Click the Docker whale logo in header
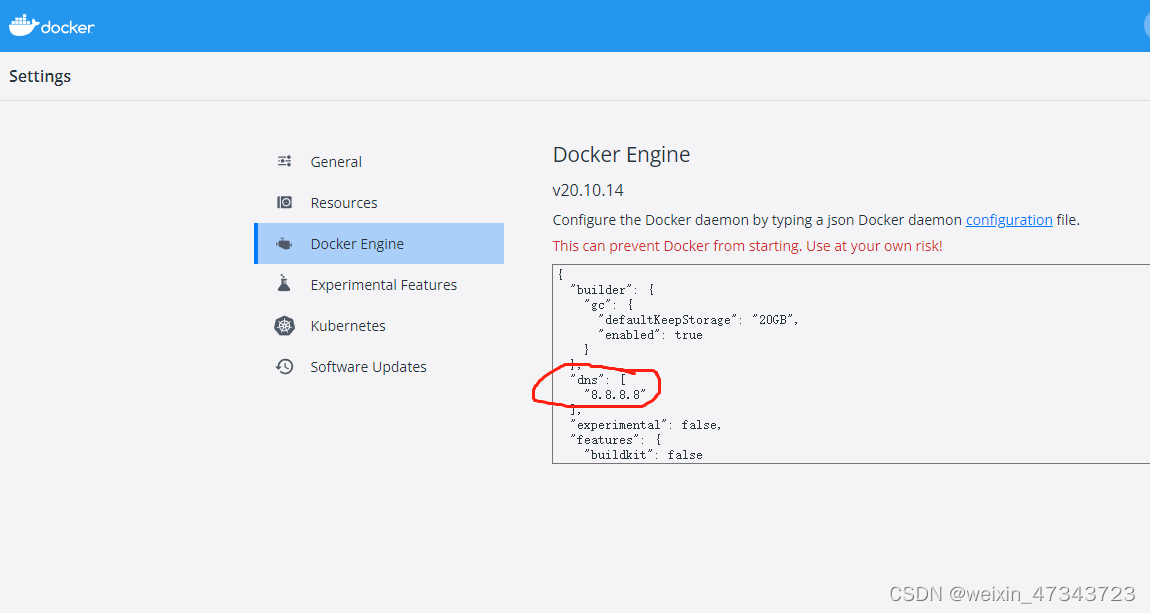1150x613 pixels. (x=23, y=26)
